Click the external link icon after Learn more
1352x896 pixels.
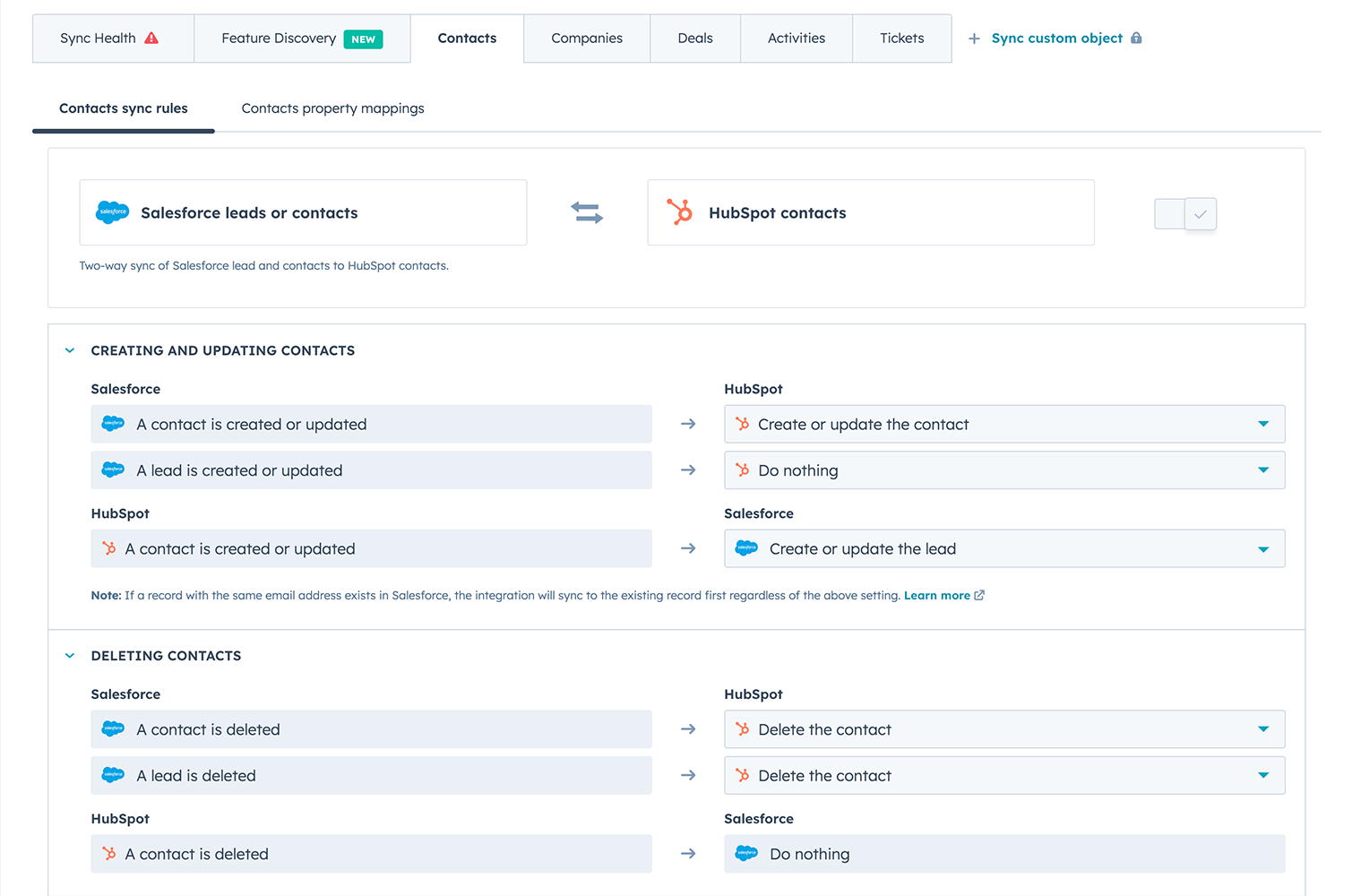pos(979,595)
